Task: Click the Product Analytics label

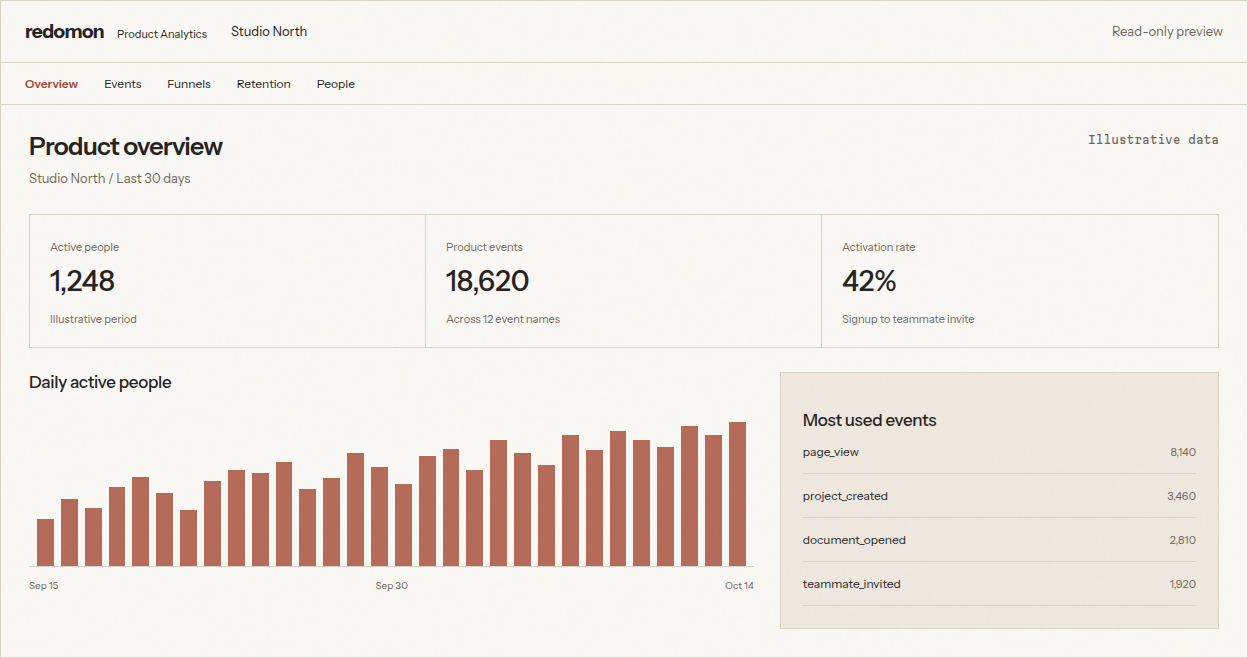Action: pos(162,34)
